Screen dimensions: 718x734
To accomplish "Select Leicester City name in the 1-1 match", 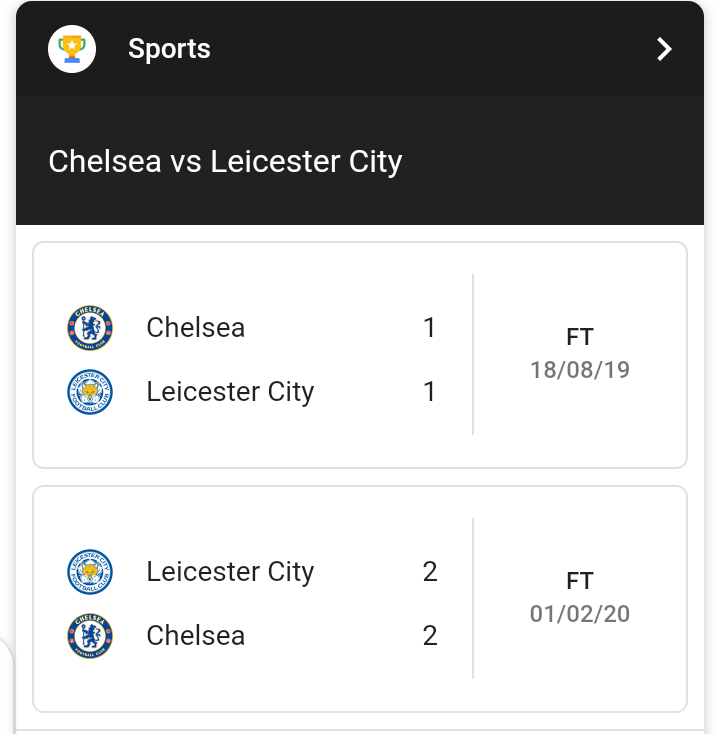I will (230, 392).
